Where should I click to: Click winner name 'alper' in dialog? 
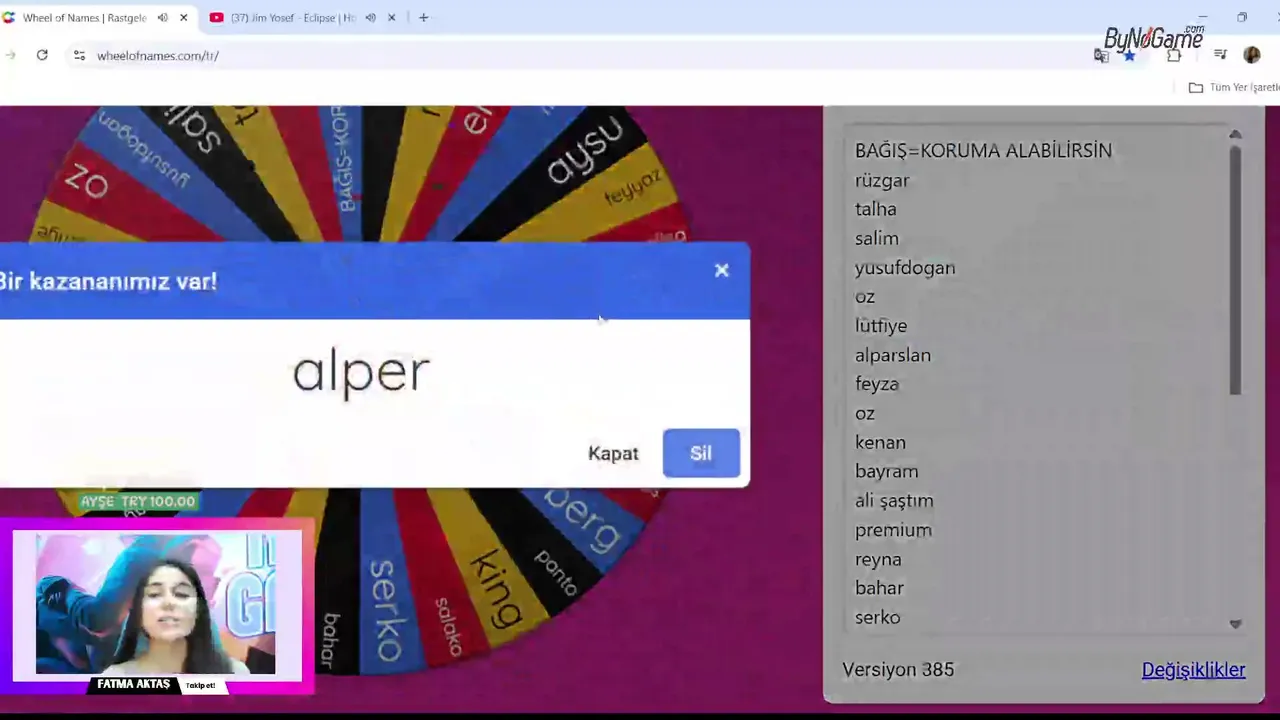coord(361,373)
